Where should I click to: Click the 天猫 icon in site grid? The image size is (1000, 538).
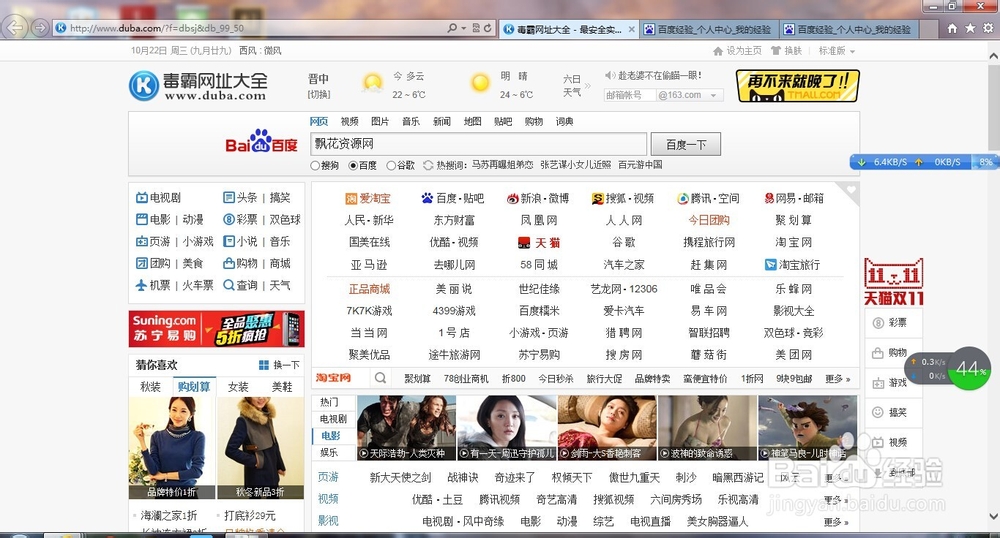pos(524,243)
